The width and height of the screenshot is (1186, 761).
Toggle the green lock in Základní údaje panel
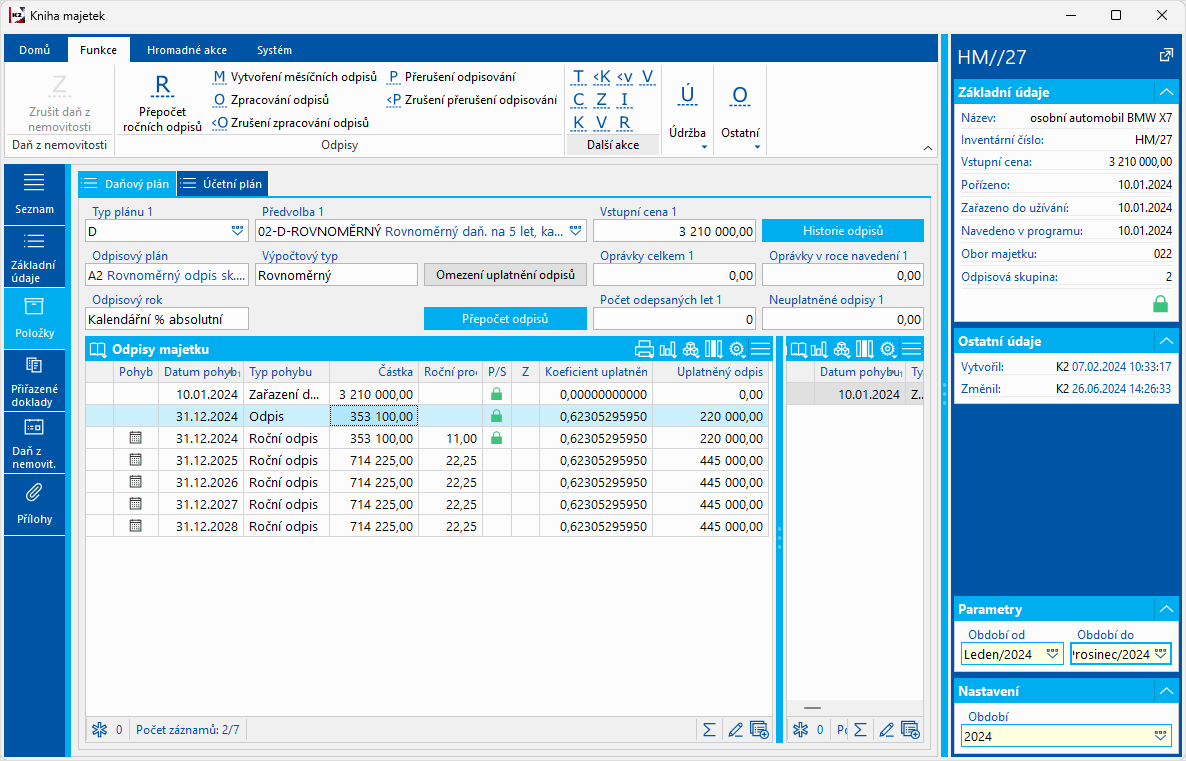click(x=1160, y=304)
